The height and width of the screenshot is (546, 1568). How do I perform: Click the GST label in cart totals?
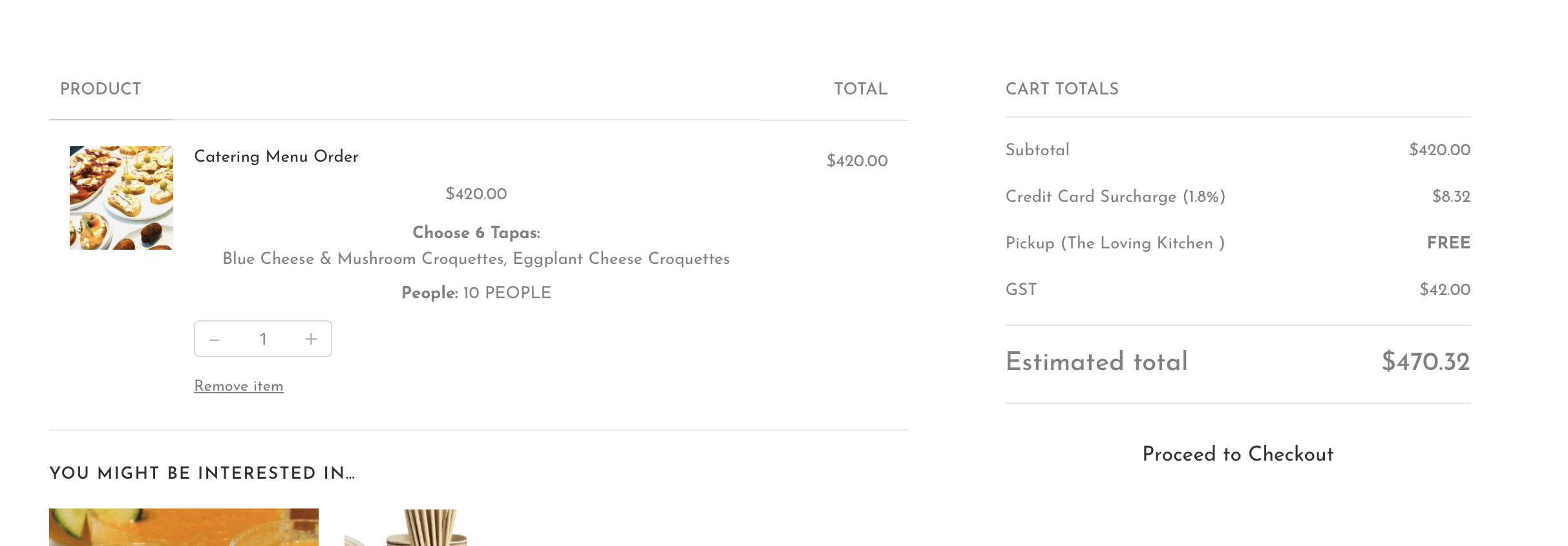pos(1021,290)
